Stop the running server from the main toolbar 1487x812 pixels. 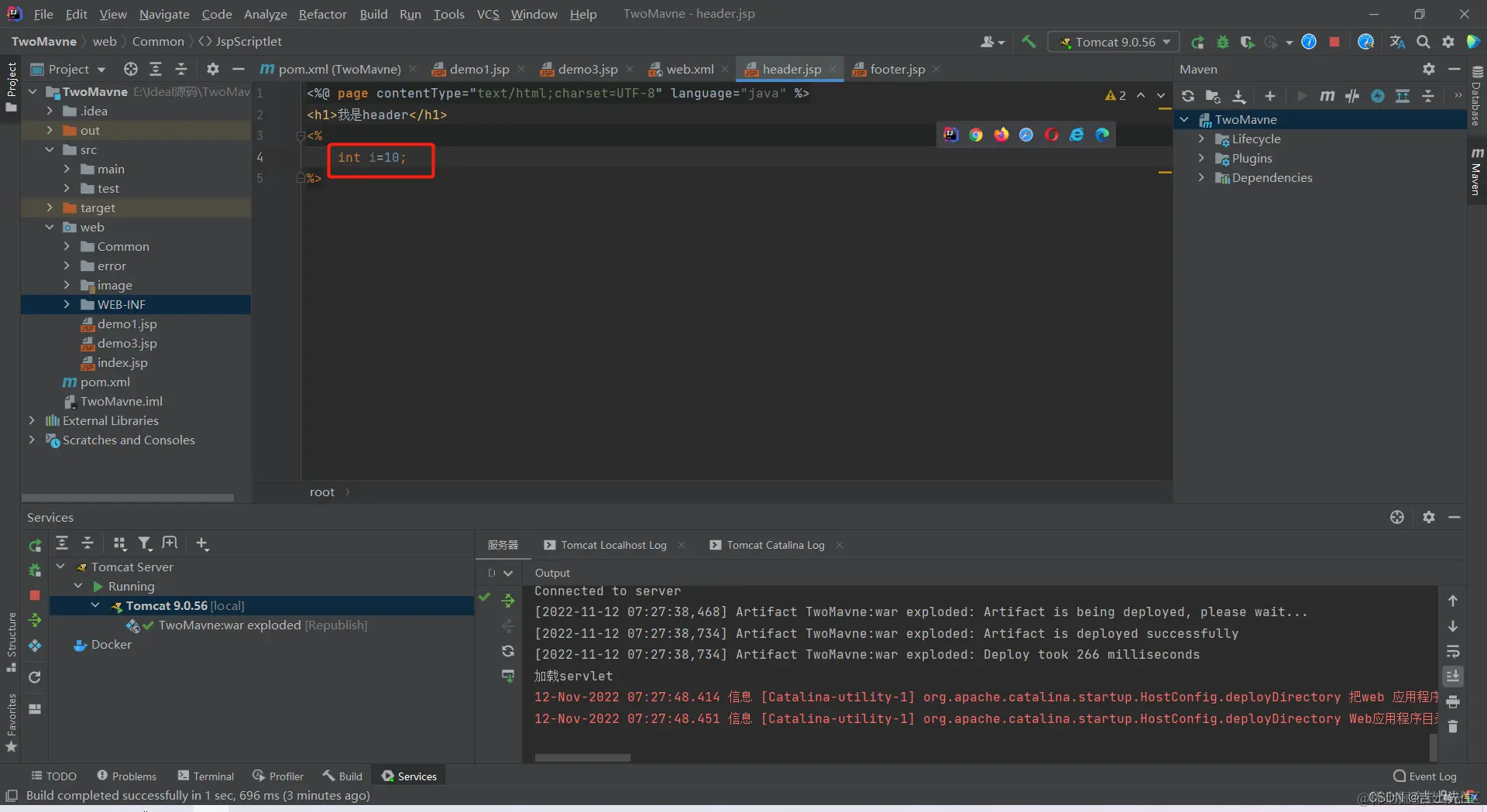[1334, 42]
